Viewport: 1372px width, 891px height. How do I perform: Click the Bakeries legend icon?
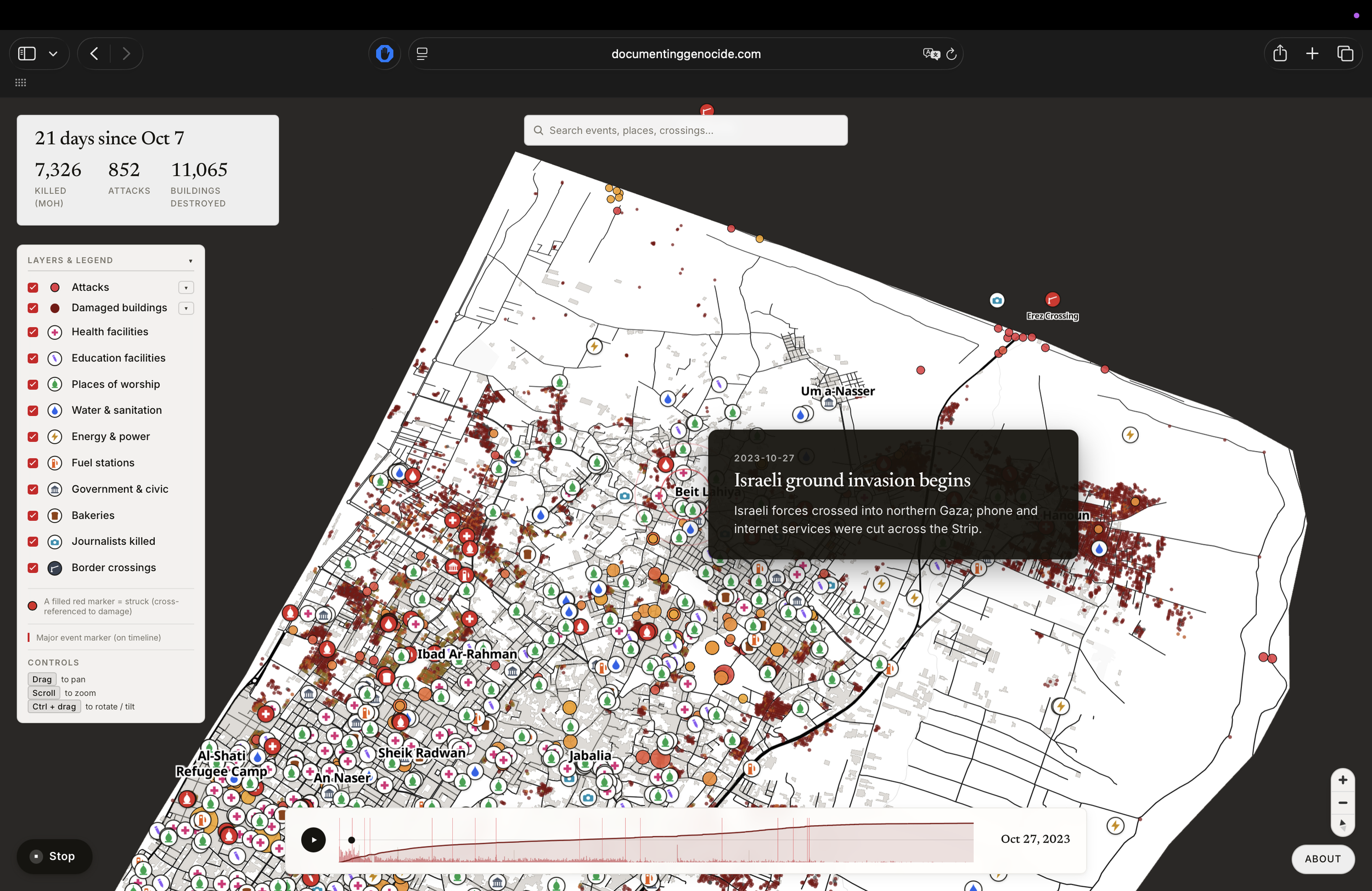(55, 515)
